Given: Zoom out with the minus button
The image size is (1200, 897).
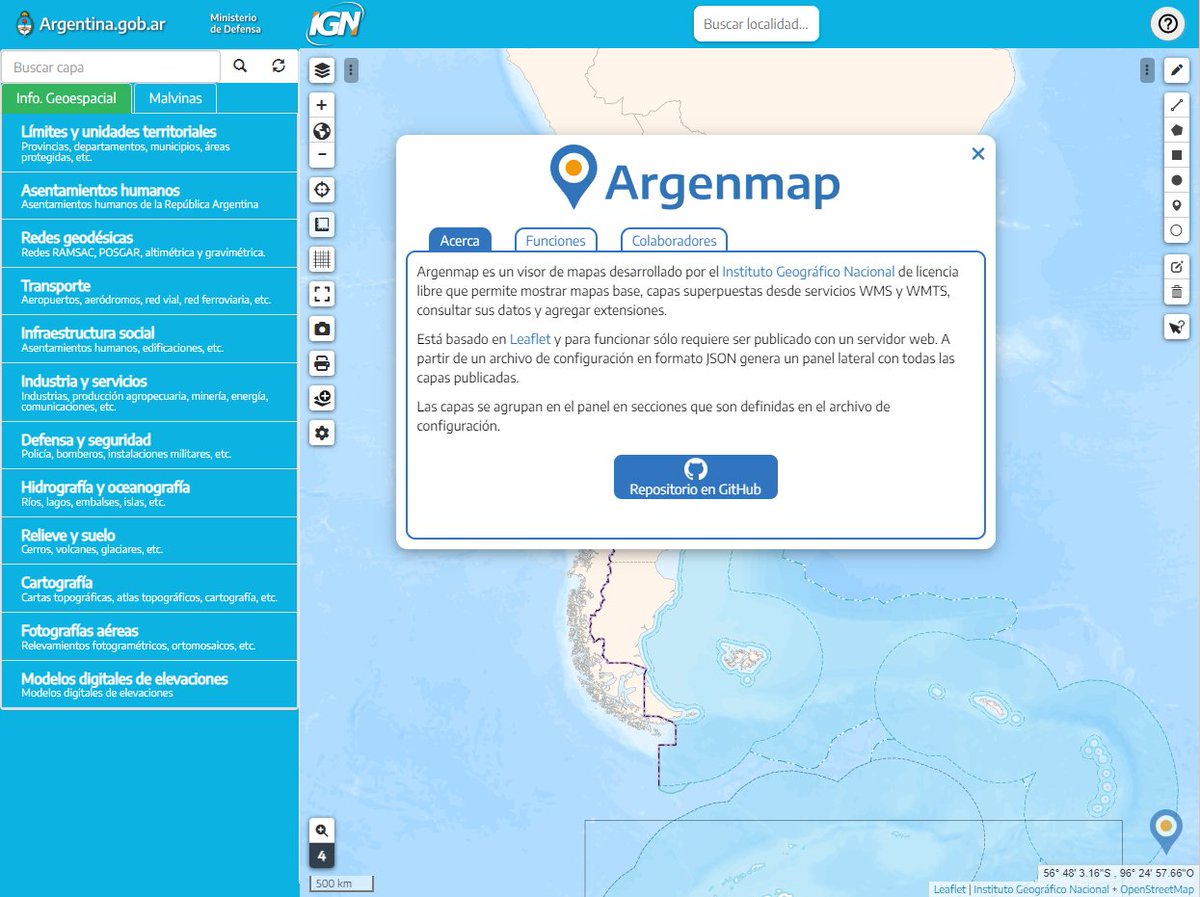Looking at the screenshot, I should click(x=322, y=155).
